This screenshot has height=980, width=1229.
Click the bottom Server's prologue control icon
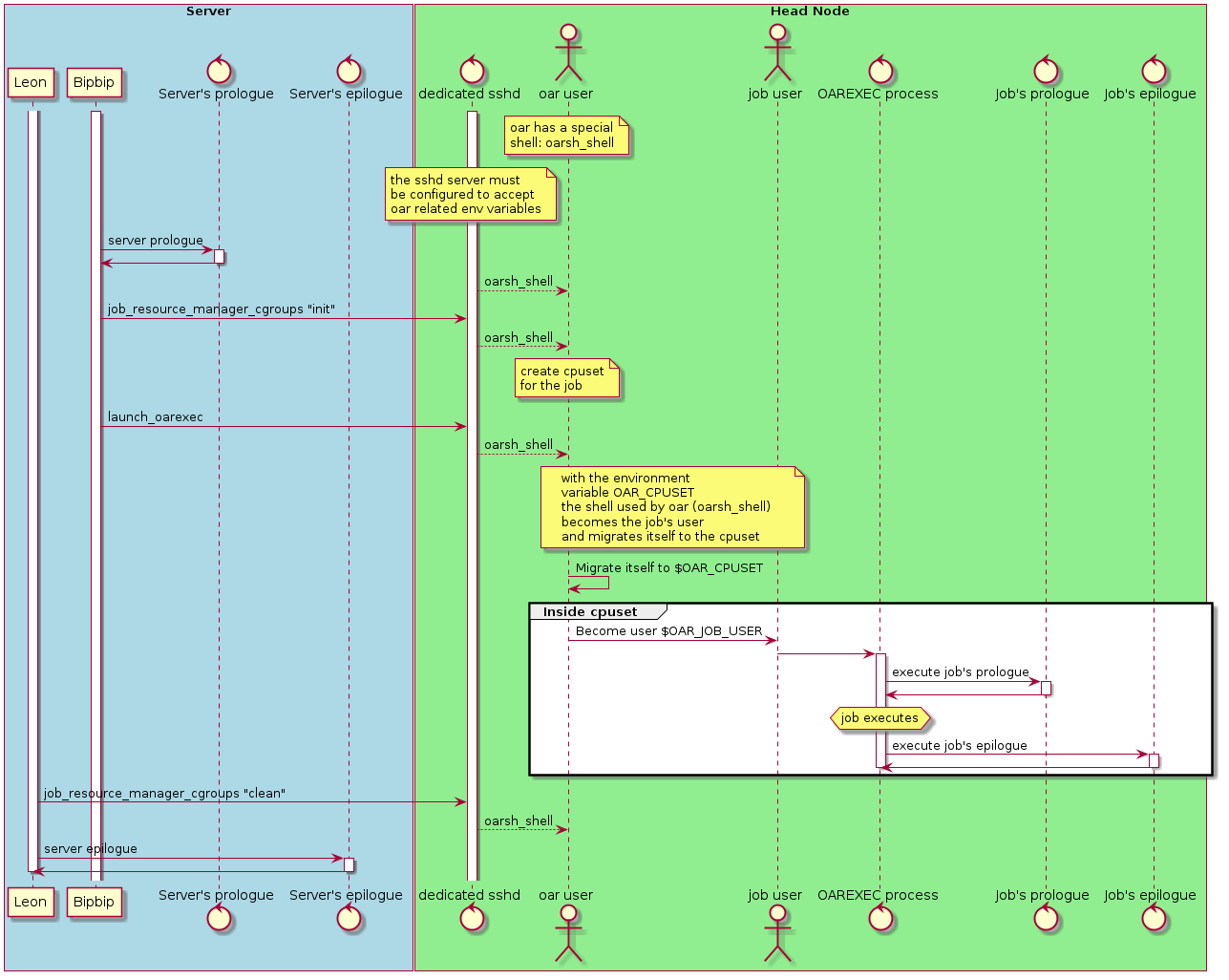219,918
